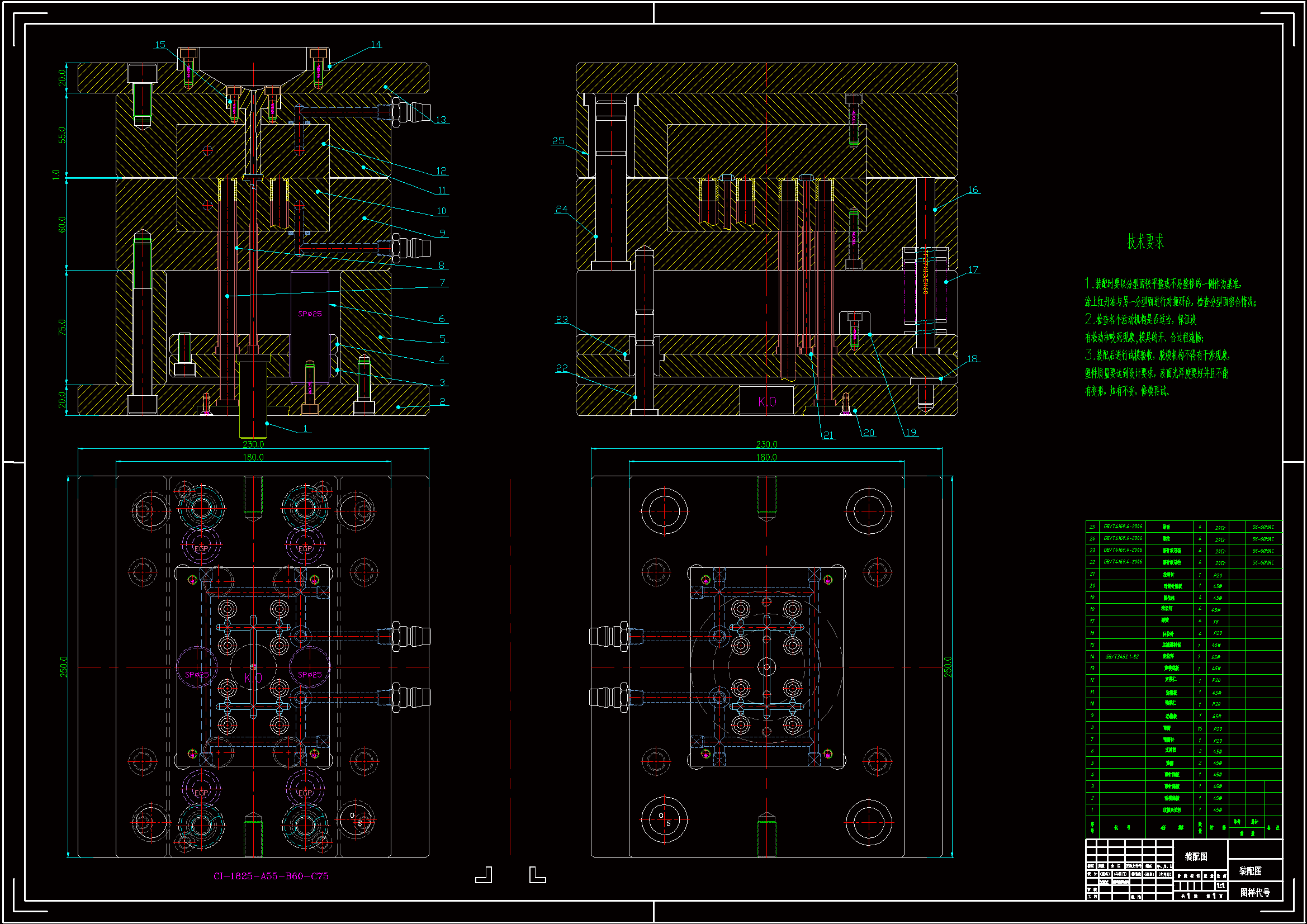Viewport: 1307px width, 924px height.
Task: Select part number 1 callout label
Action: click(x=305, y=428)
